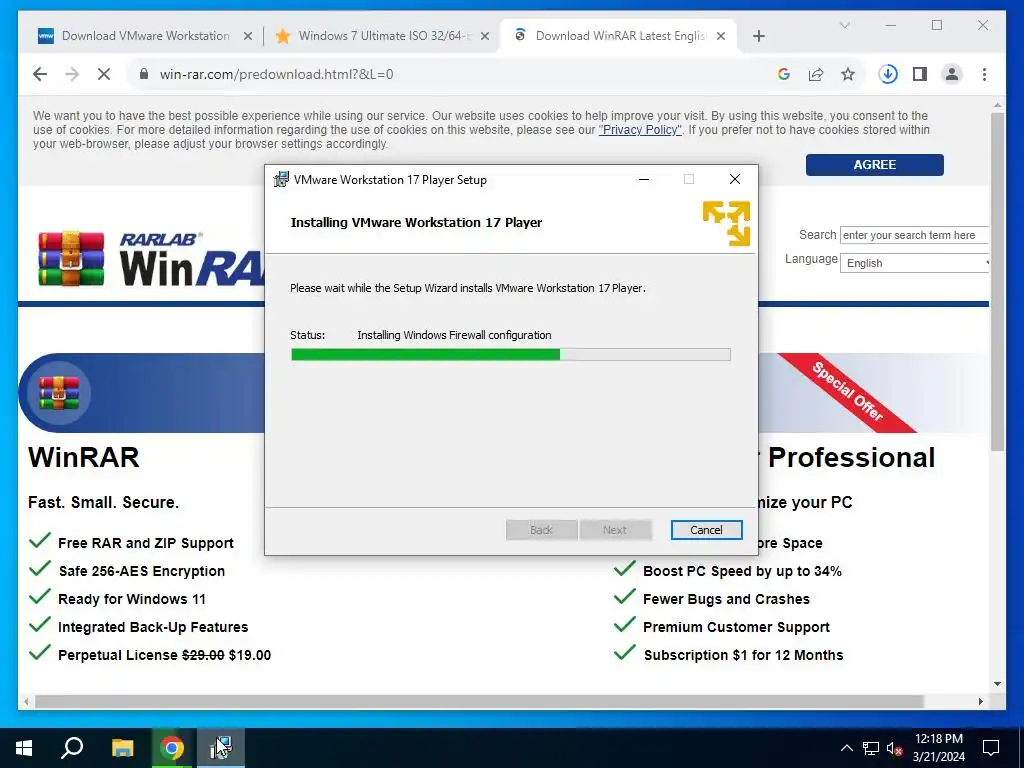This screenshot has height=768, width=1024.
Task: Open Chrome downloads indicator
Action: tap(888, 74)
